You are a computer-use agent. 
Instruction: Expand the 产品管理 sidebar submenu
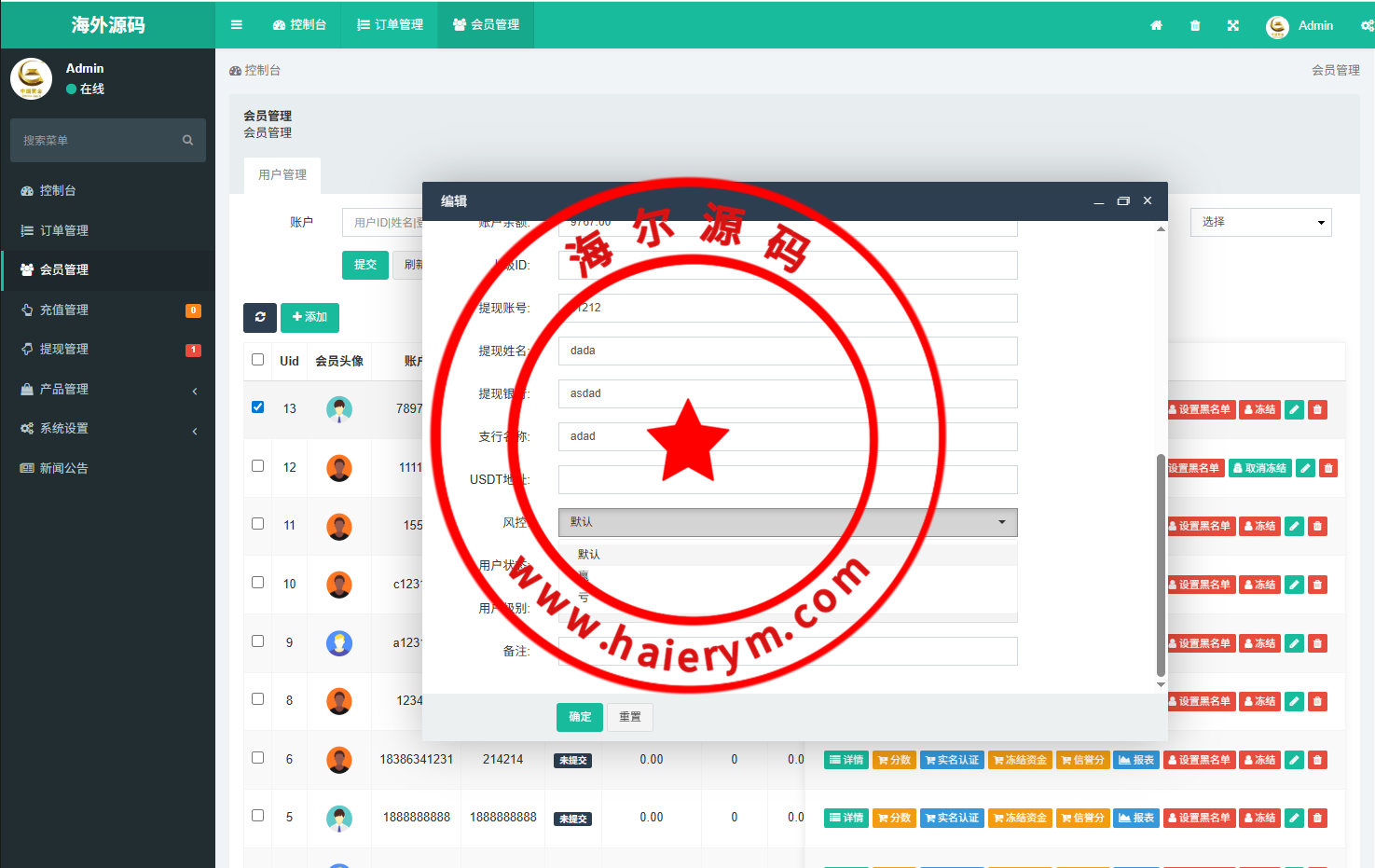point(108,390)
